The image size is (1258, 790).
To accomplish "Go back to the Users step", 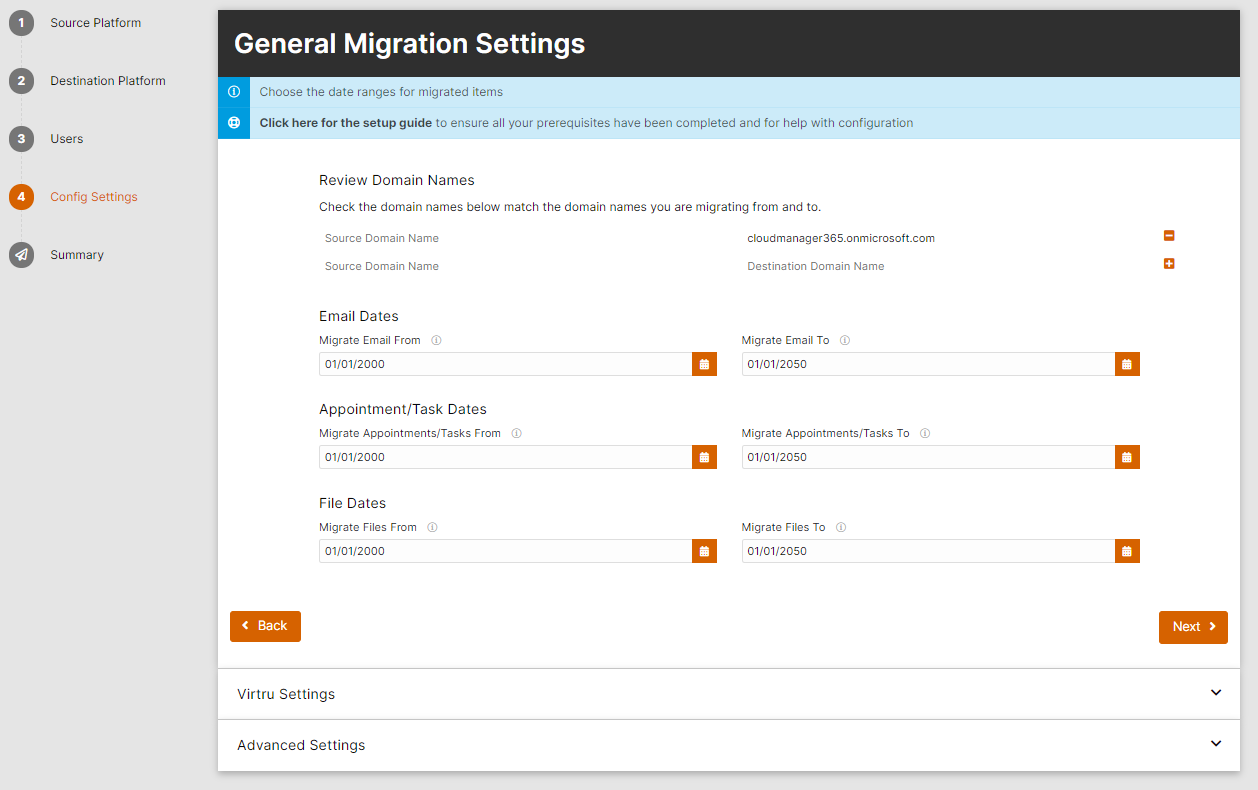I will (x=66, y=139).
